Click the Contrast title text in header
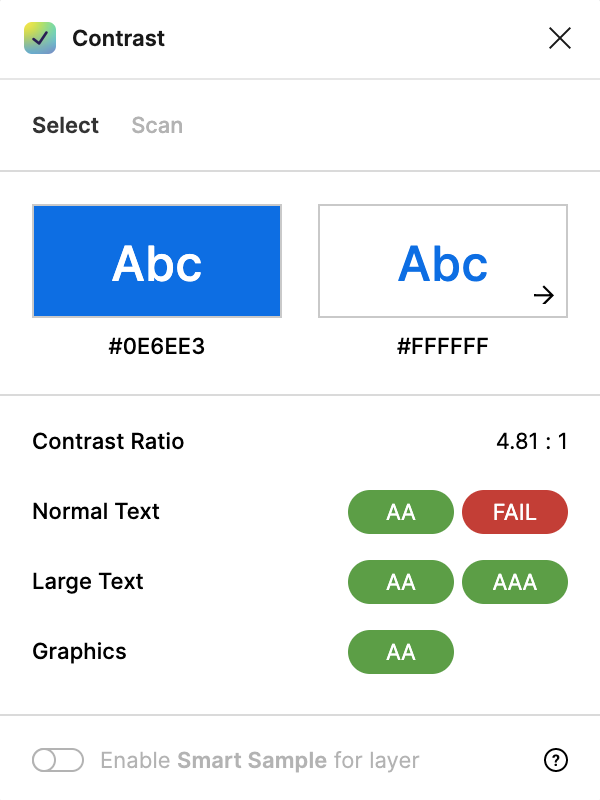The image size is (600, 800). pyautogui.click(x=118, y=39)
